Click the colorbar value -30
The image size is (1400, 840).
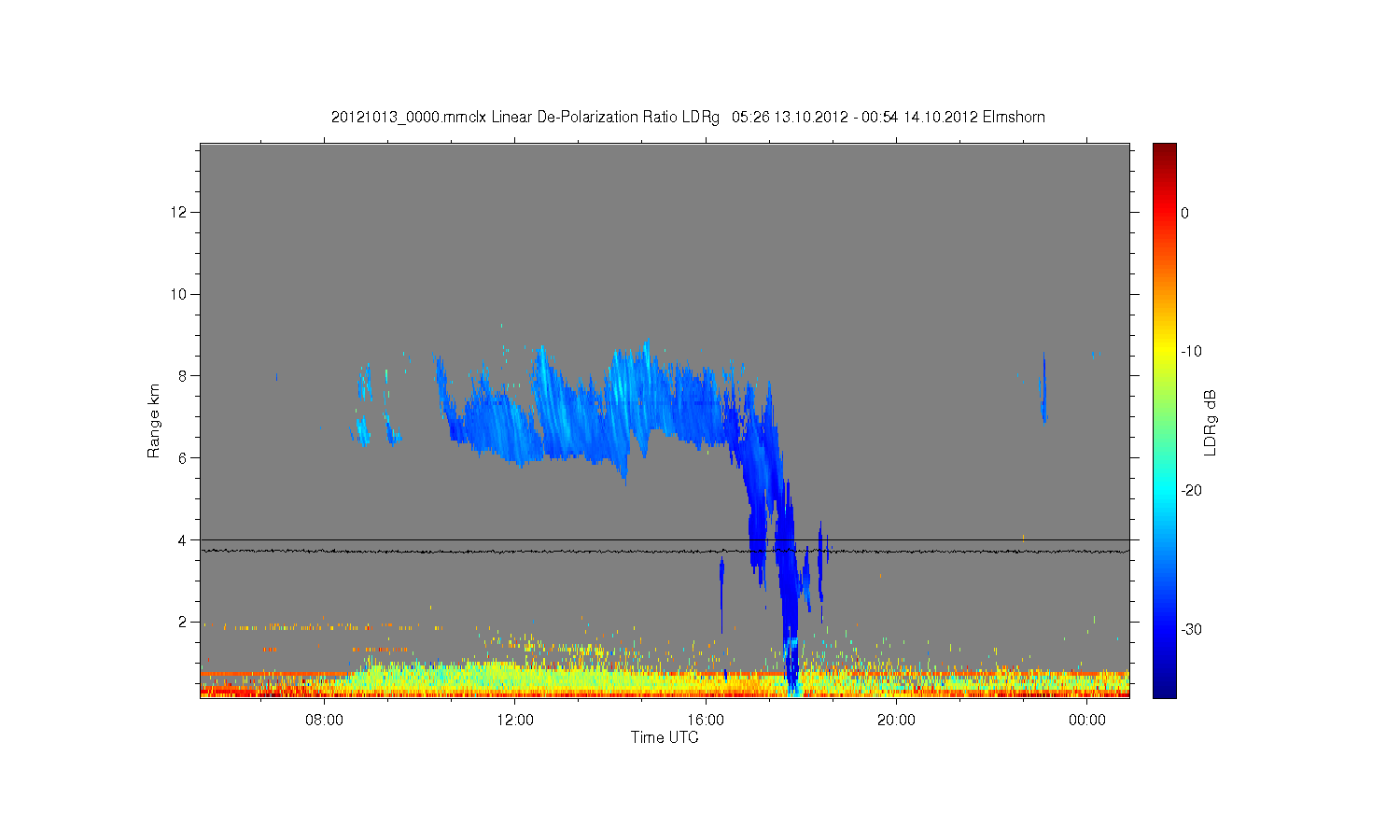tap(1191, 629)
